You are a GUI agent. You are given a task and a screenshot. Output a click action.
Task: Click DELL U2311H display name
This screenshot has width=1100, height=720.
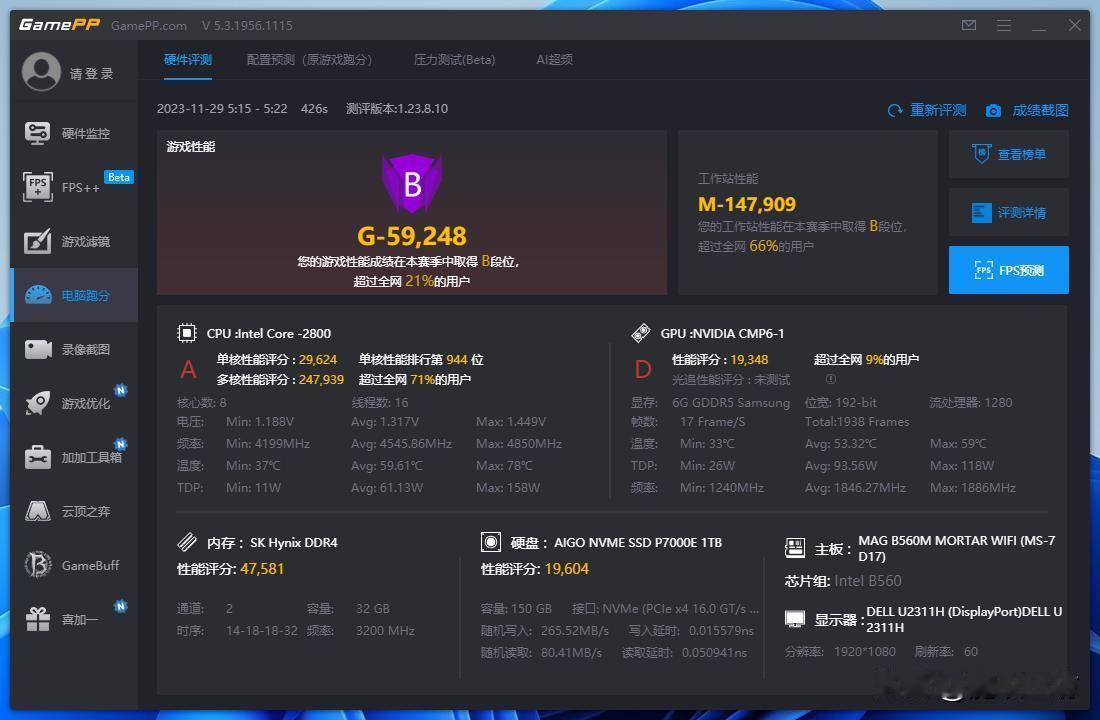coord(964,620)
